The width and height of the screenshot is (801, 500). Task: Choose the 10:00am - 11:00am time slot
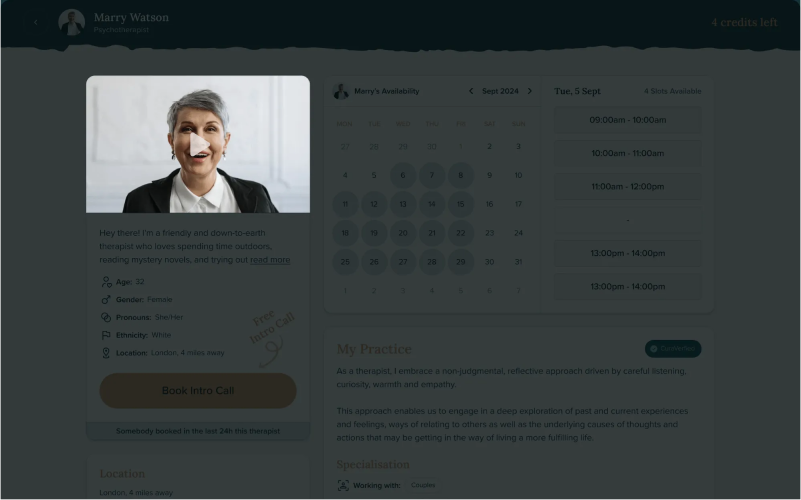(x=627, y=153)
